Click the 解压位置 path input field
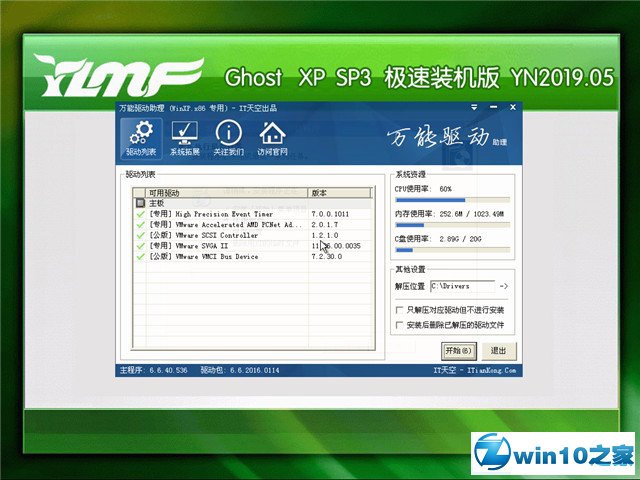 pos(462,286)
